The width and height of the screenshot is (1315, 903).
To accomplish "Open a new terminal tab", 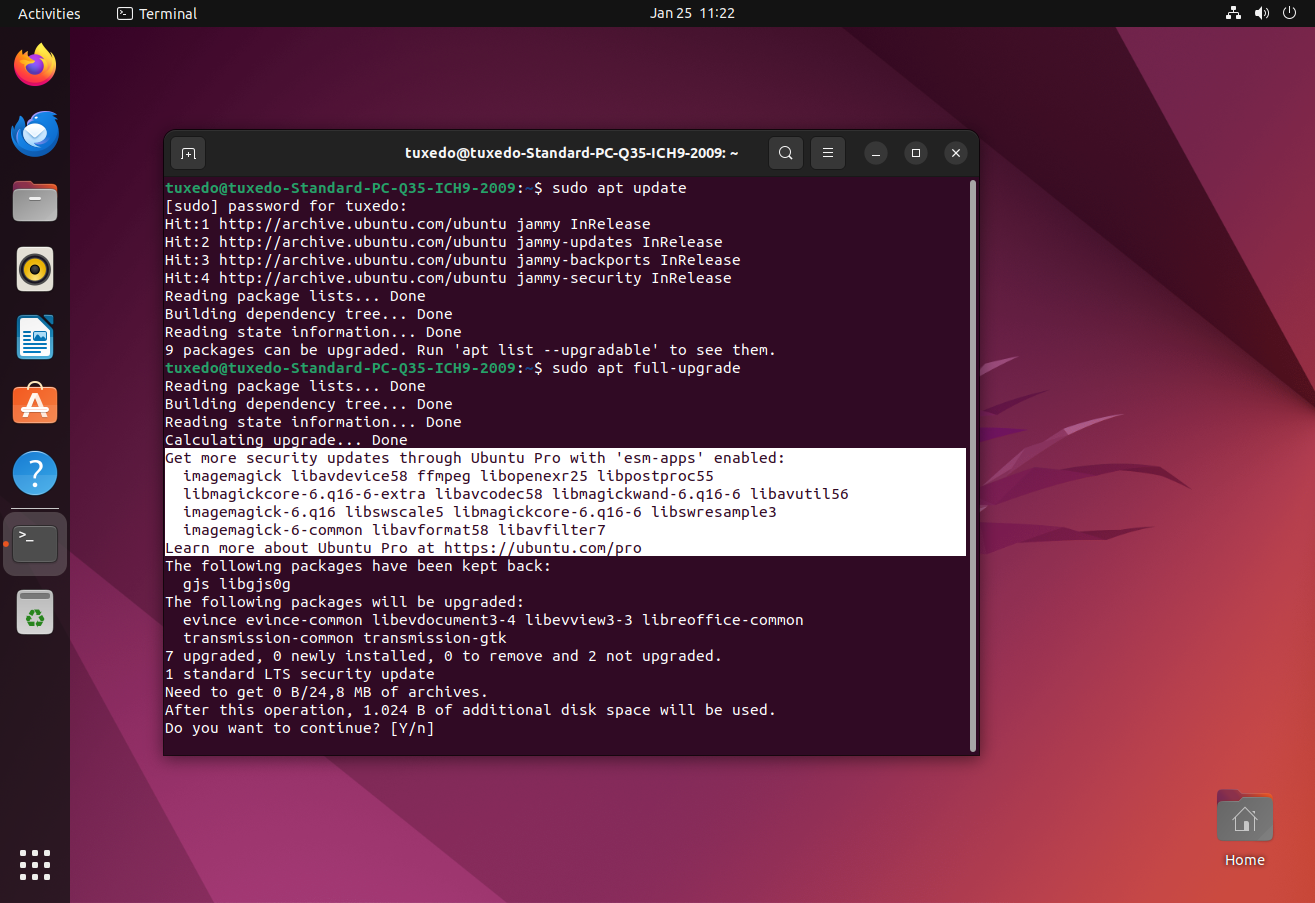I will (187, 153).
